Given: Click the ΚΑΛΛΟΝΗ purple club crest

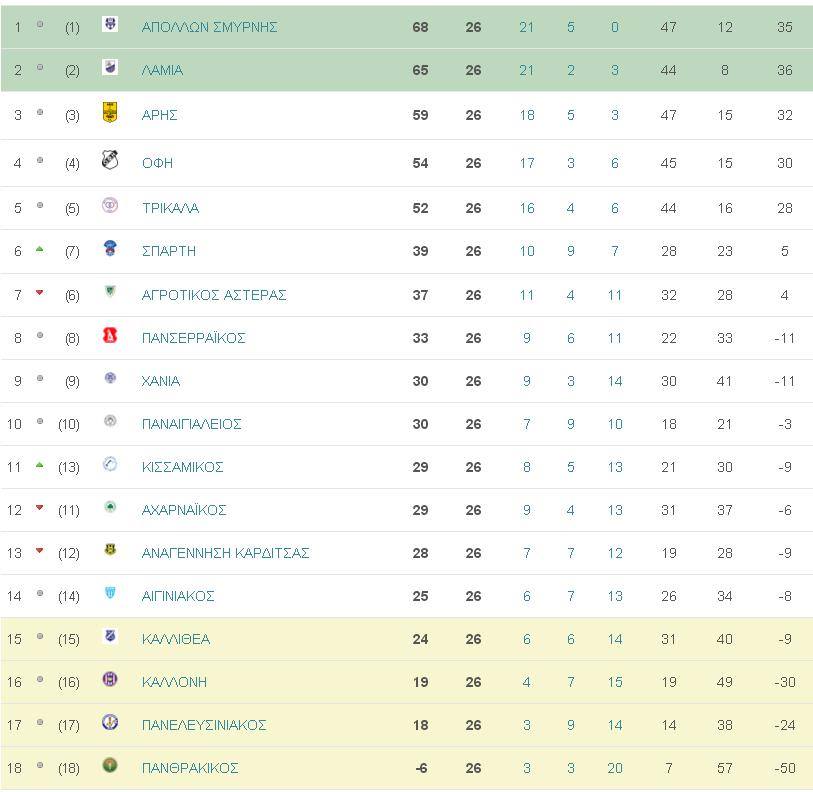Looking at the screenshot, I should [110, 679].
